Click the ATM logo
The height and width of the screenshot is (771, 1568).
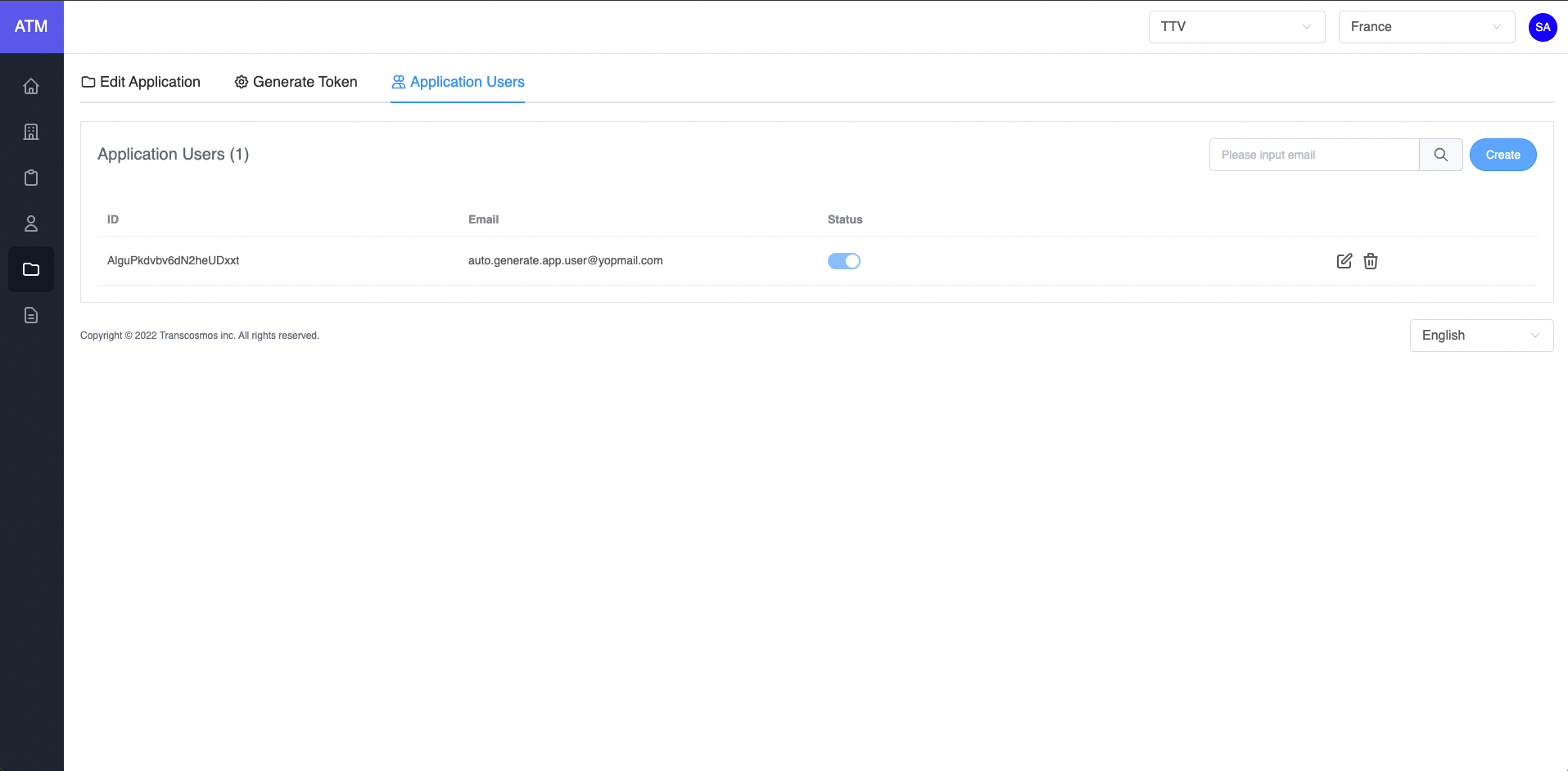pos(31,26)
